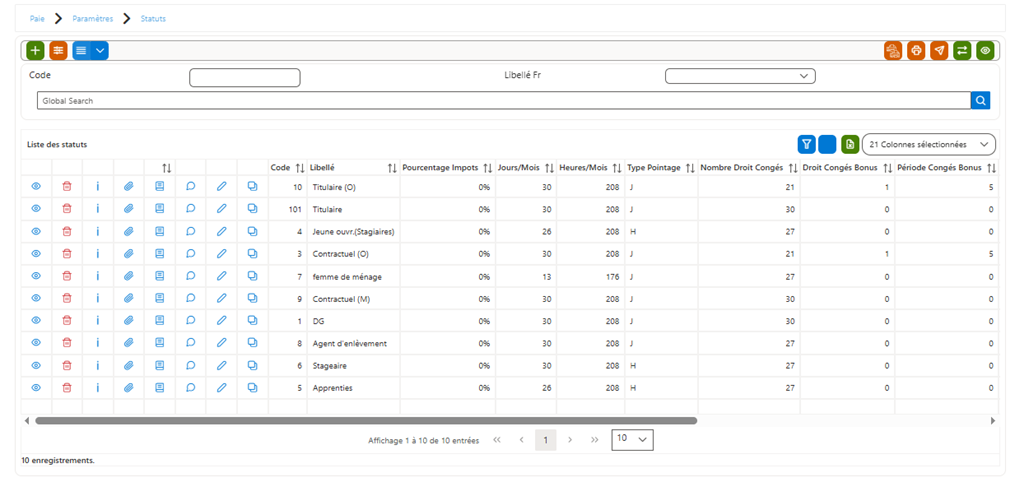The height and width of the screenshot is (482, 1015).
Task: Click the Paie breadcrumb link
Action: tap(37, 19)
